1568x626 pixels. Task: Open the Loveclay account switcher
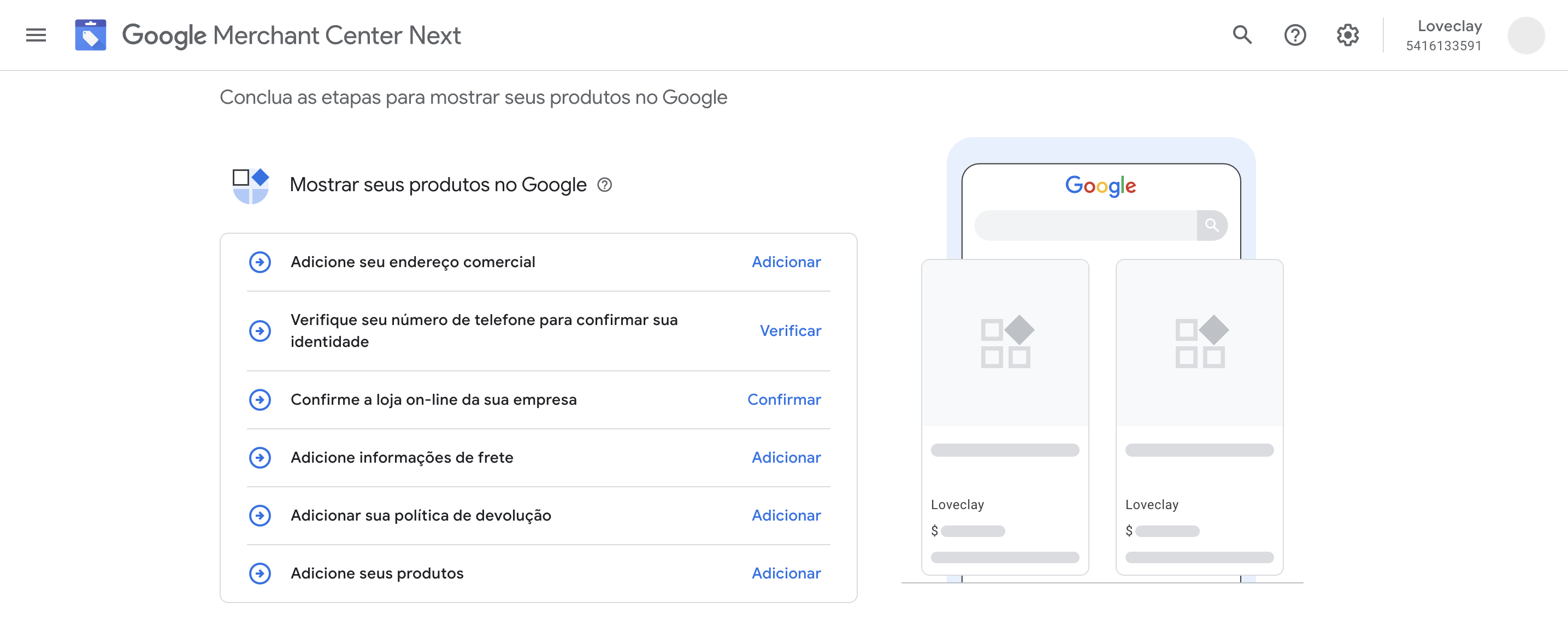pos(1444,36)
